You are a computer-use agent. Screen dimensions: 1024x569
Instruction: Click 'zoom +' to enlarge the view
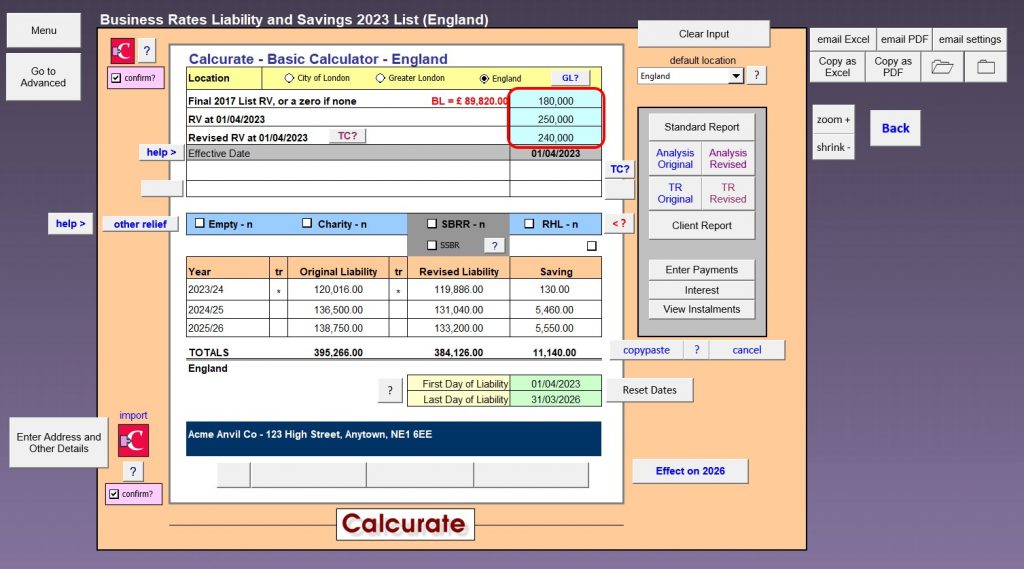[833, 120]
